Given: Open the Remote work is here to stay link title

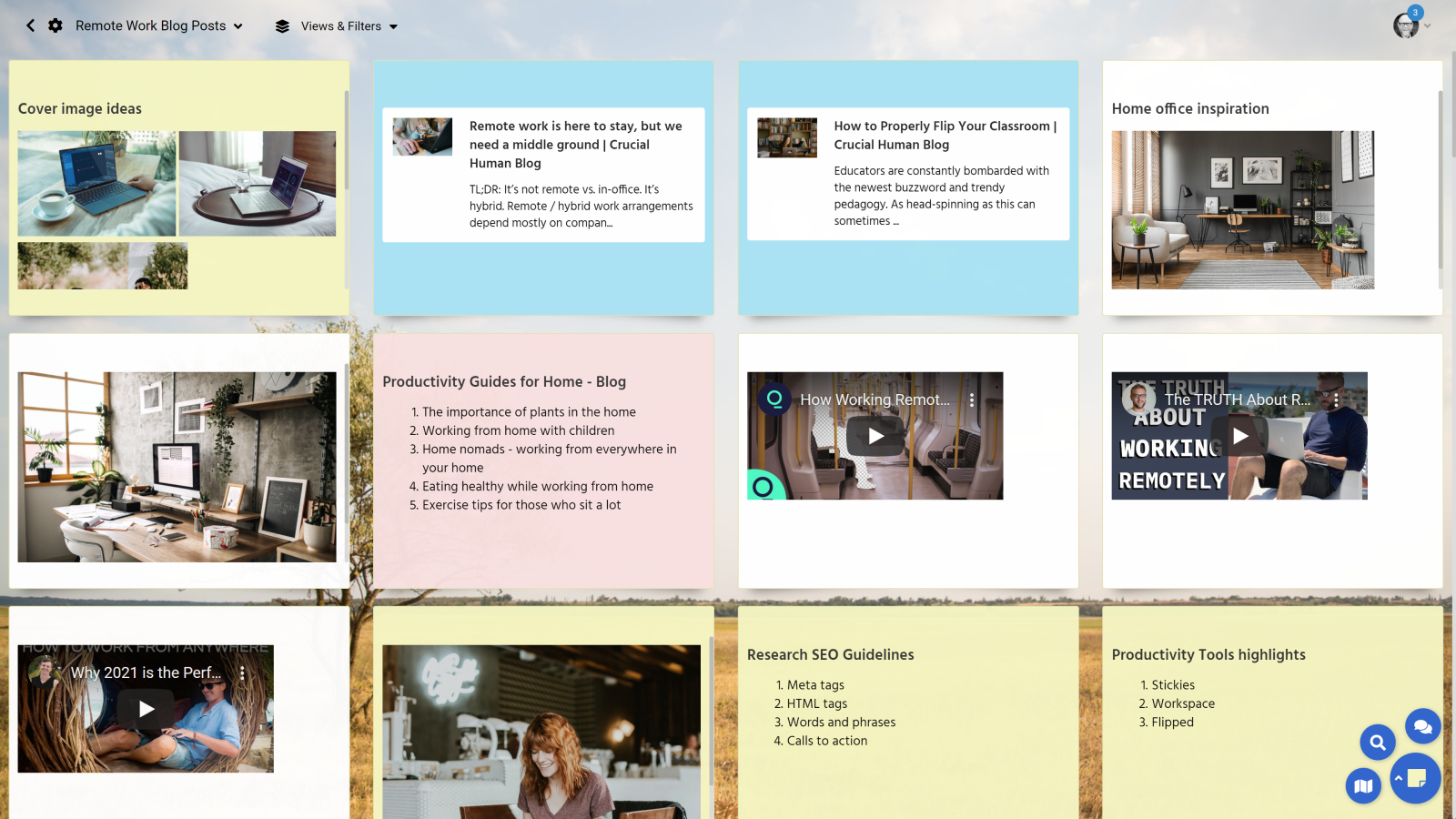Looking at the screenshot, I should pyautogui.click(x=576, y=145).
